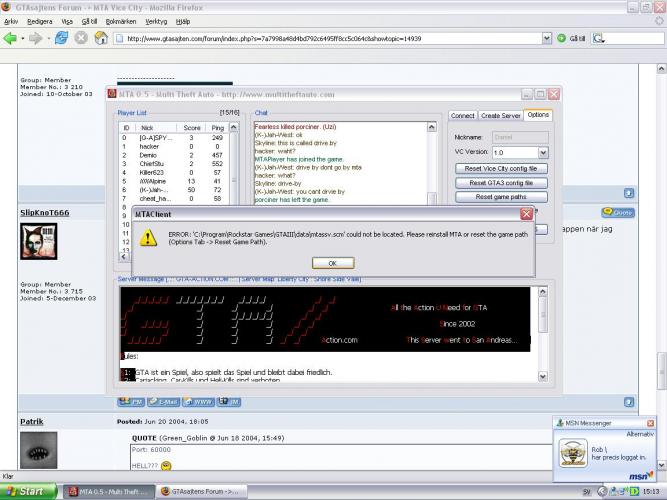667x500 pixels.
Task: Open the VC Version dropdown
Action: point(543,152)
